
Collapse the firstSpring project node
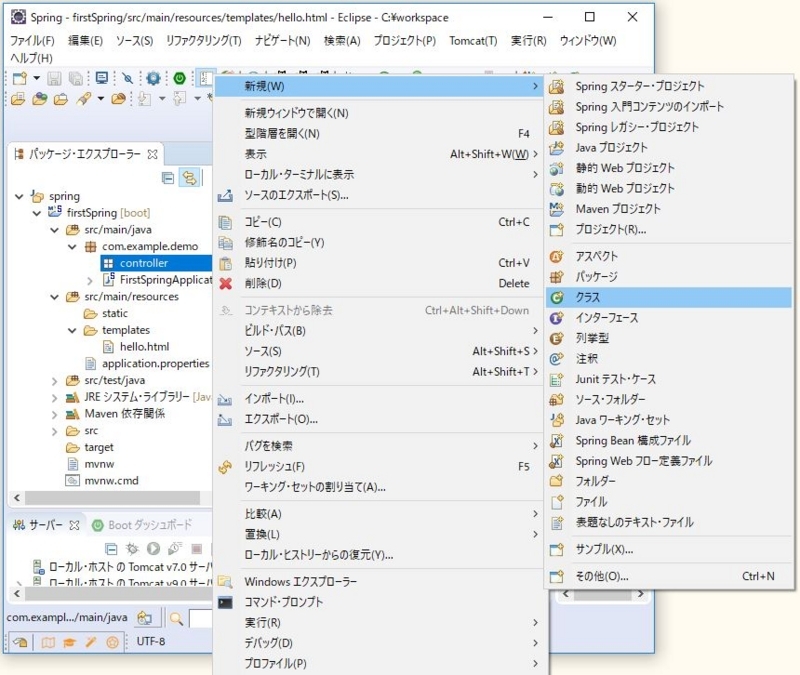(x=37, y=213)
